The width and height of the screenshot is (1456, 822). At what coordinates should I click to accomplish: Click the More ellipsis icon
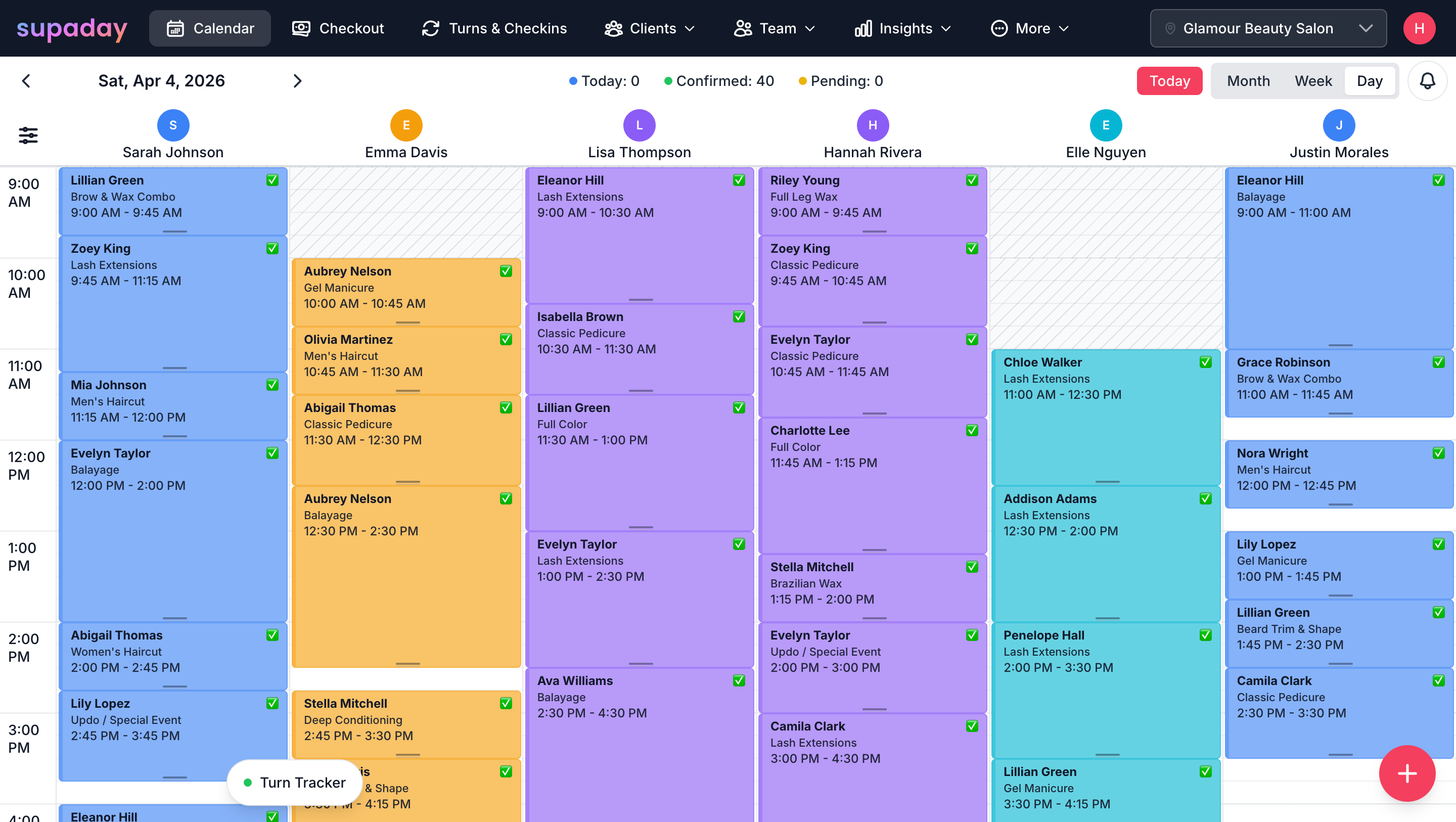[x=999, y=28]
